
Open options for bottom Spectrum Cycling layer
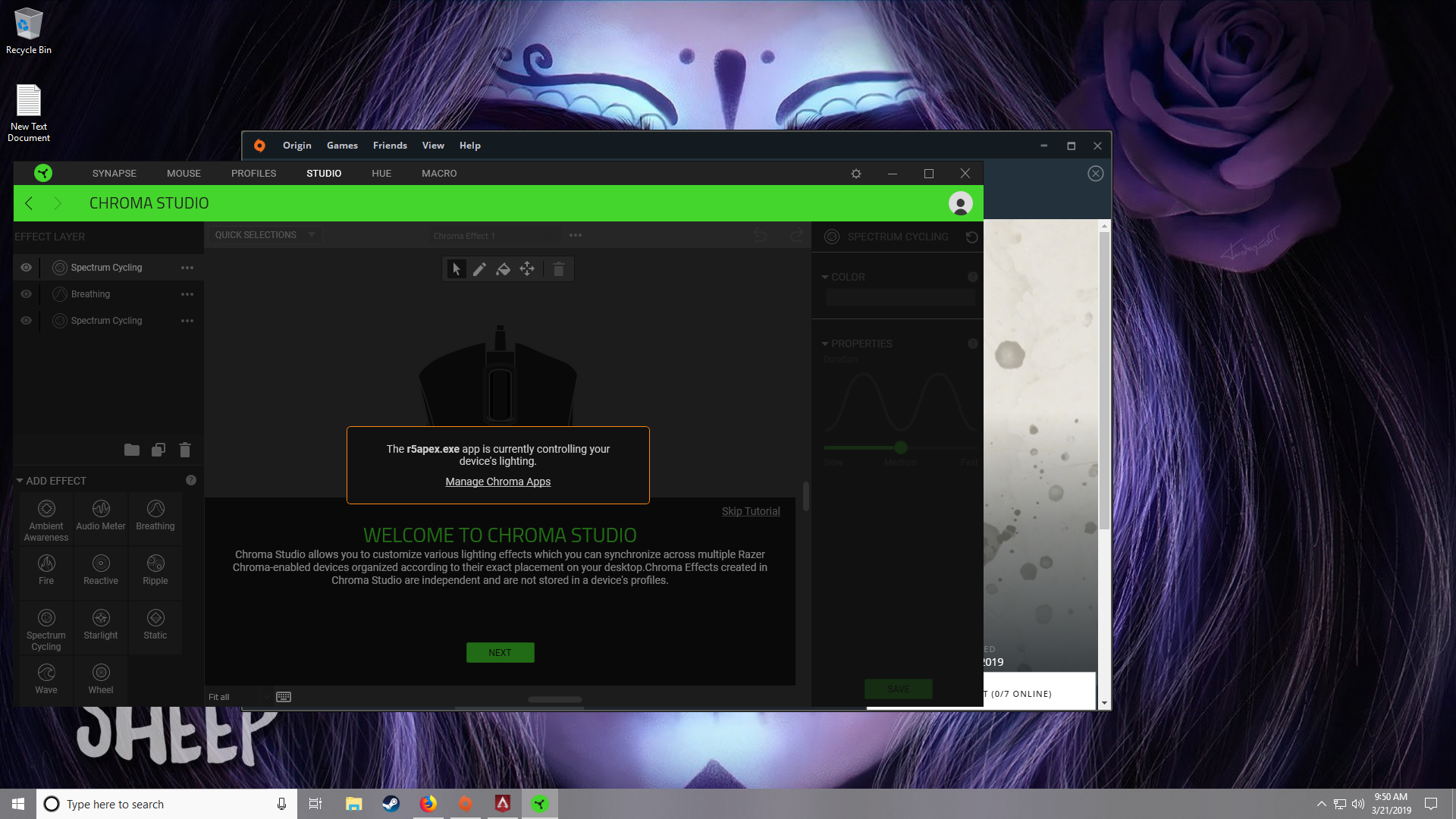pos(187,321)
